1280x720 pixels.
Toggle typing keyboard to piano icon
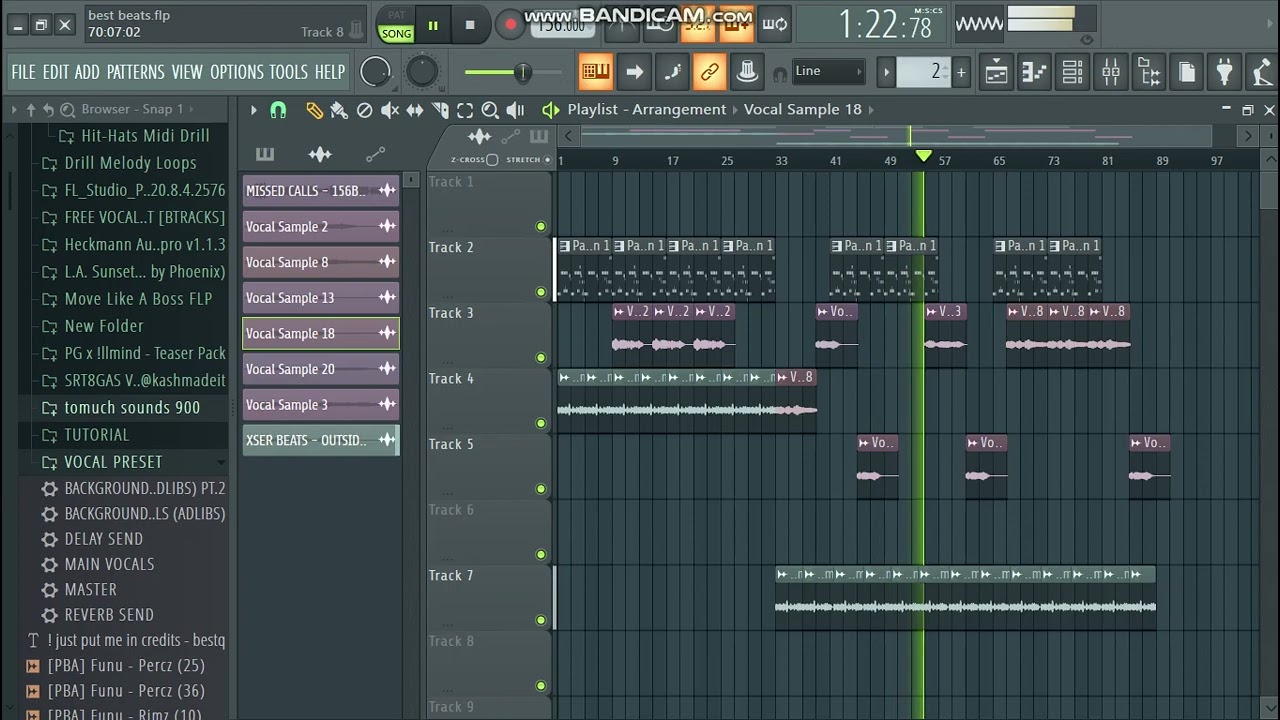click(x=595, y=71)
